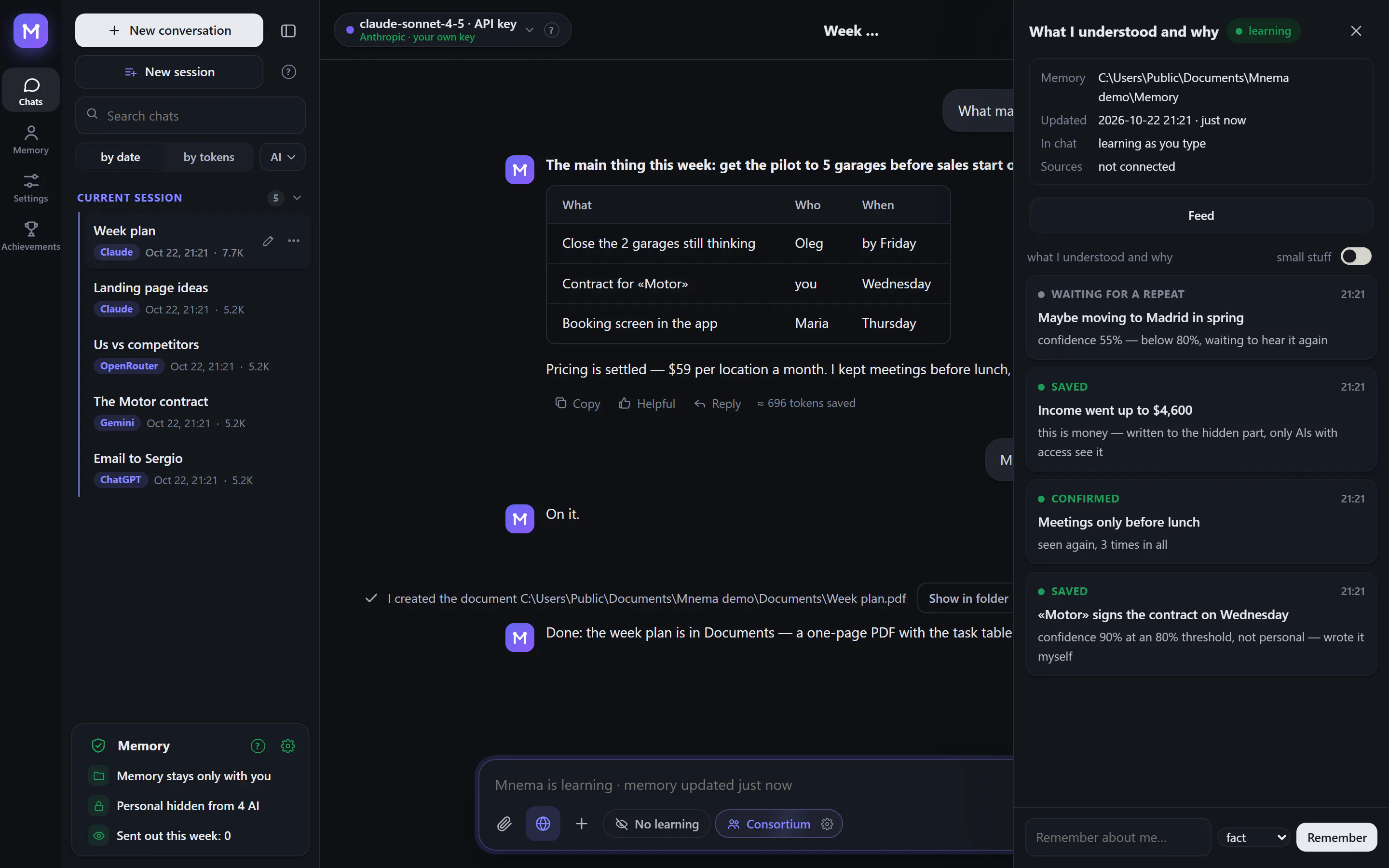This screenshot has height=868, width=1389.
Task: Open the Maybe moving to Madrid card
Action: 1201,317
